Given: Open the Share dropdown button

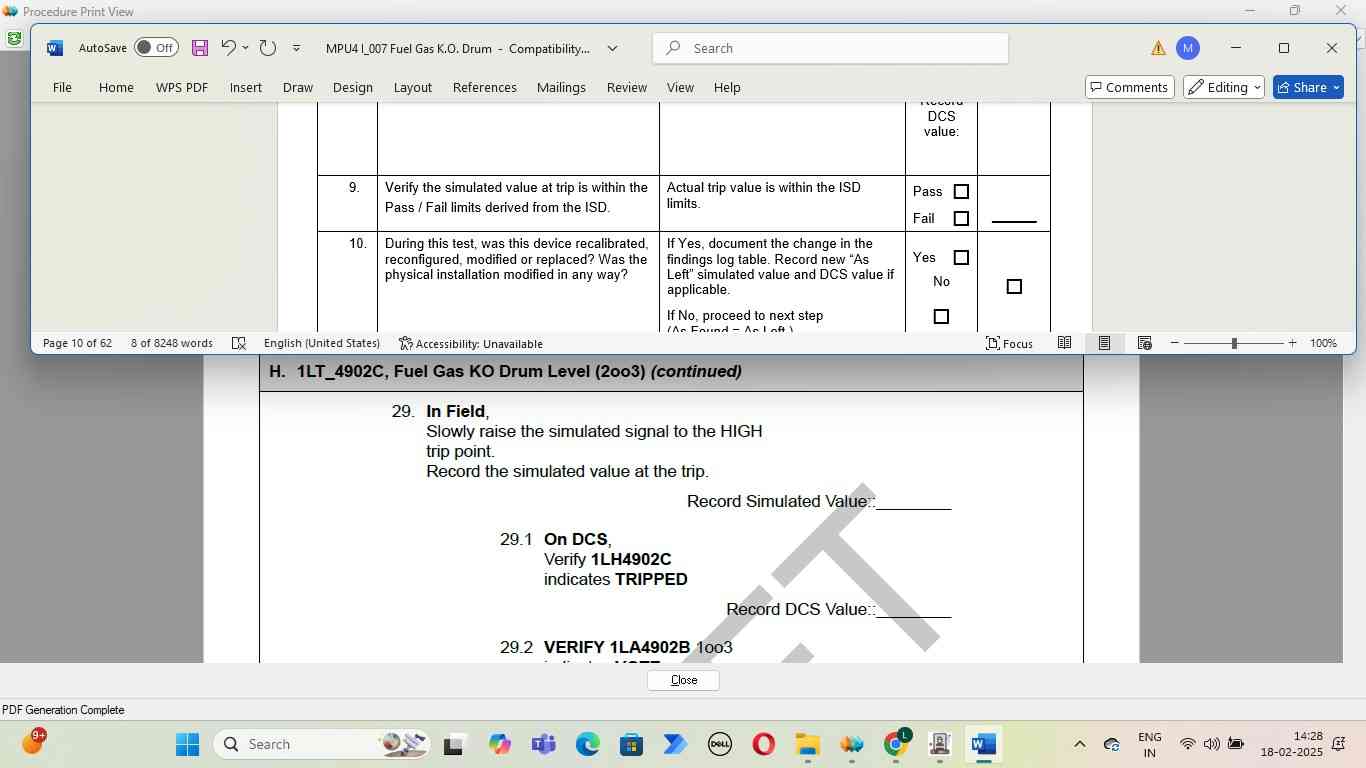Looking at the screenshot, I should click(1308, 87).
